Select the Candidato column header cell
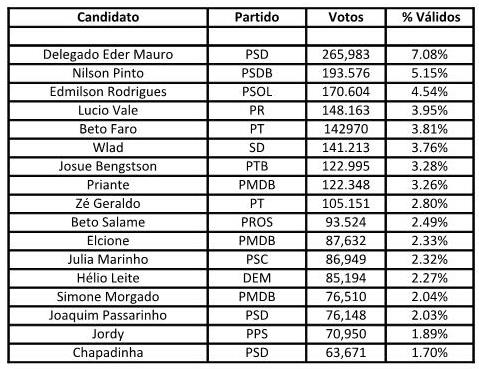 [x=108, y=17]
